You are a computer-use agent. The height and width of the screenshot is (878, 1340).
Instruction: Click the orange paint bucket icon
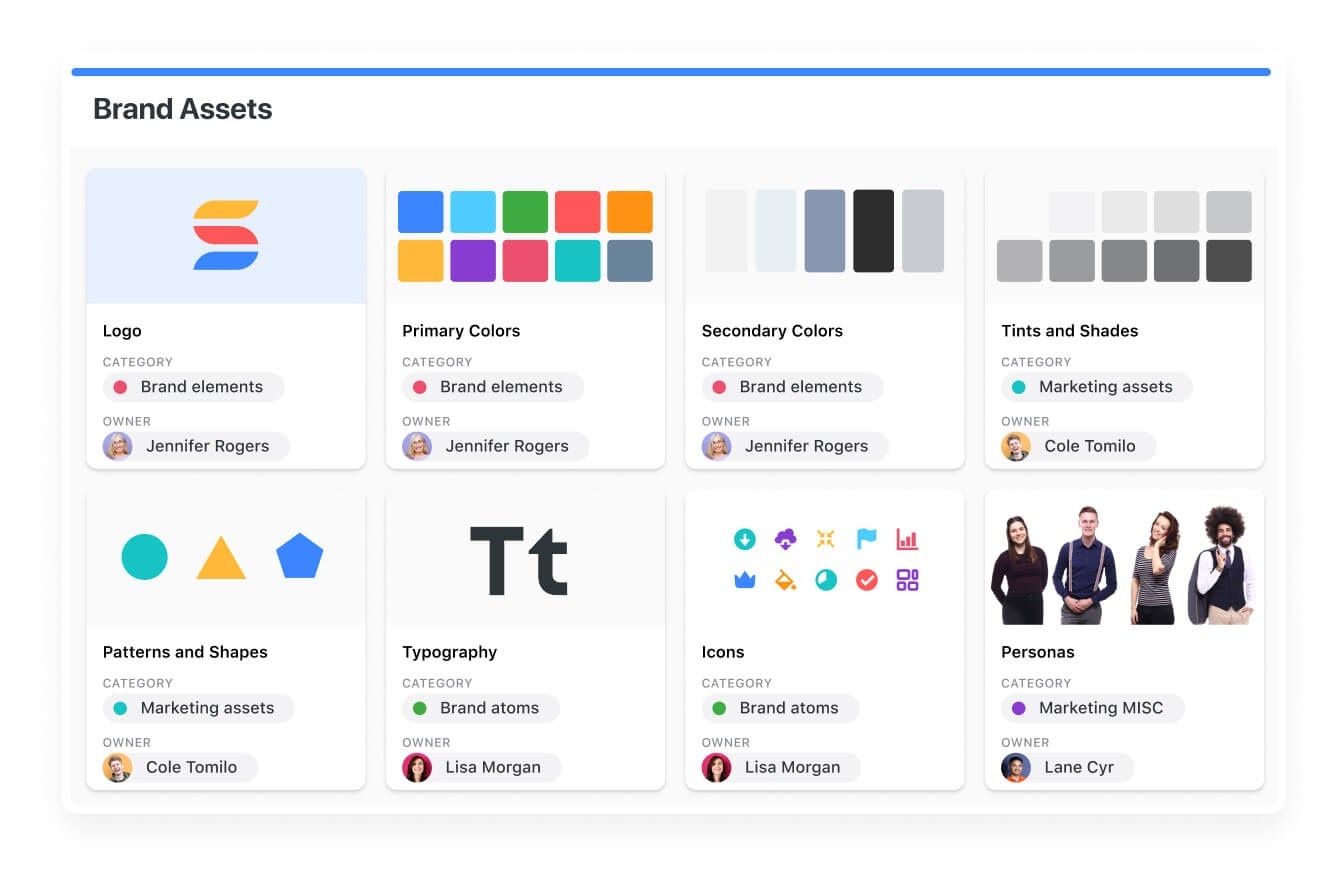pos(785,580)
